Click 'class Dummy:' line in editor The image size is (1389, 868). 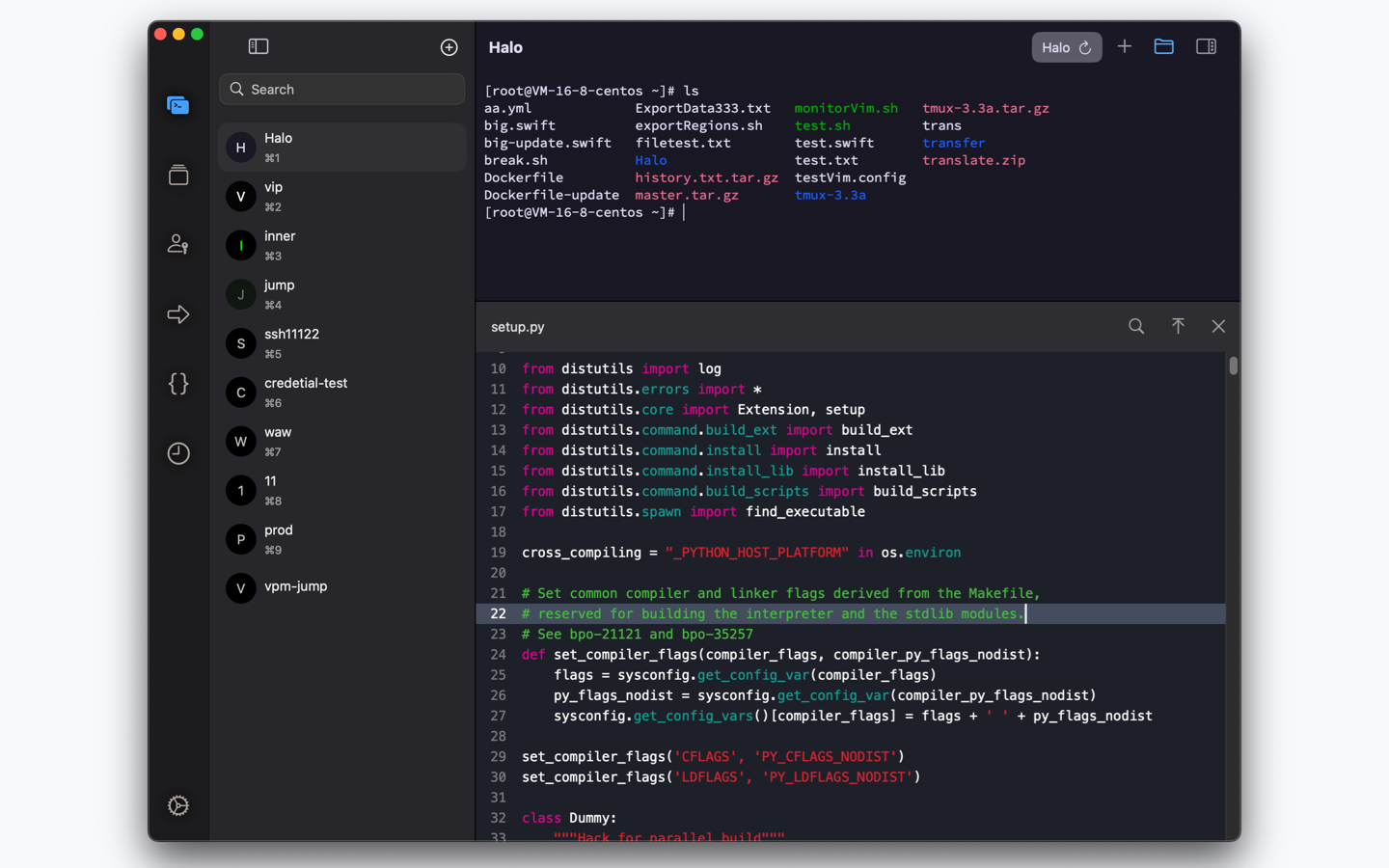(x=569, y=818)
